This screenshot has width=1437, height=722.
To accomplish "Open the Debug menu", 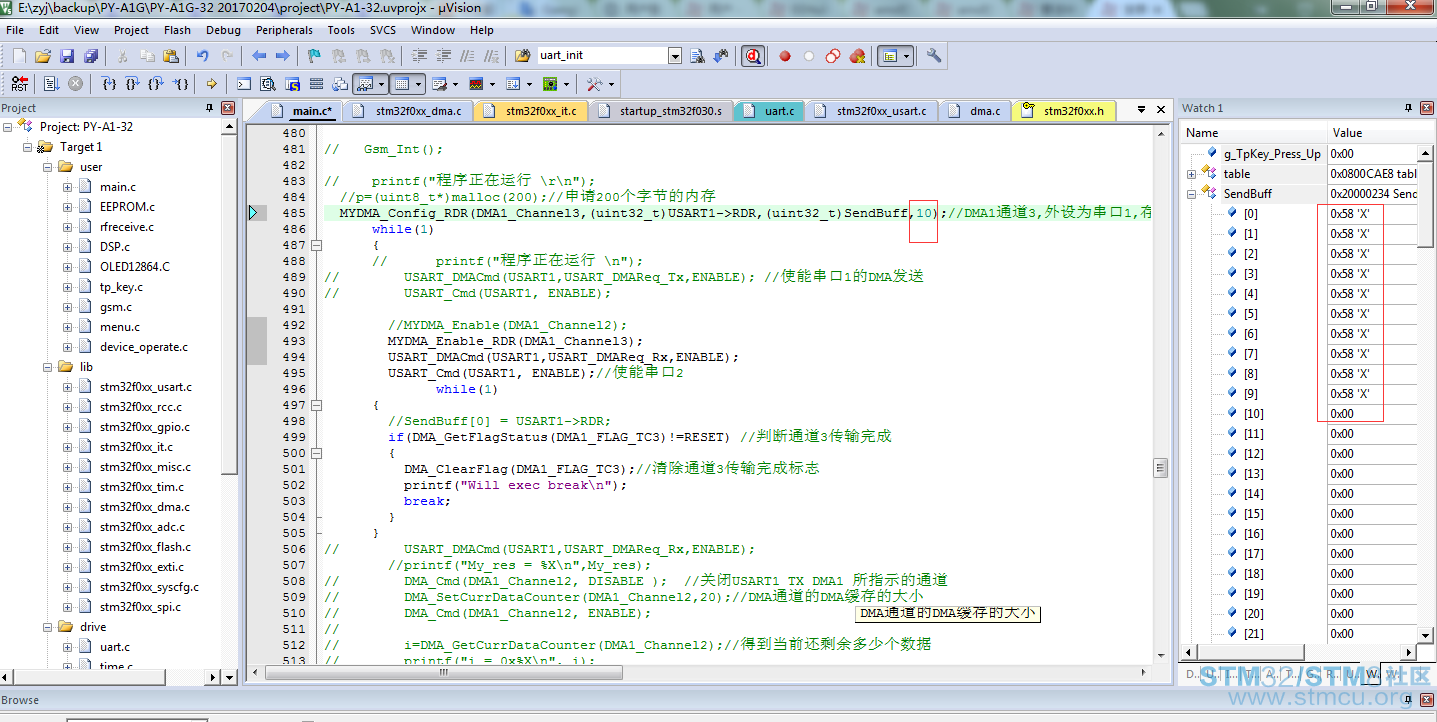I will pos(222,30).
